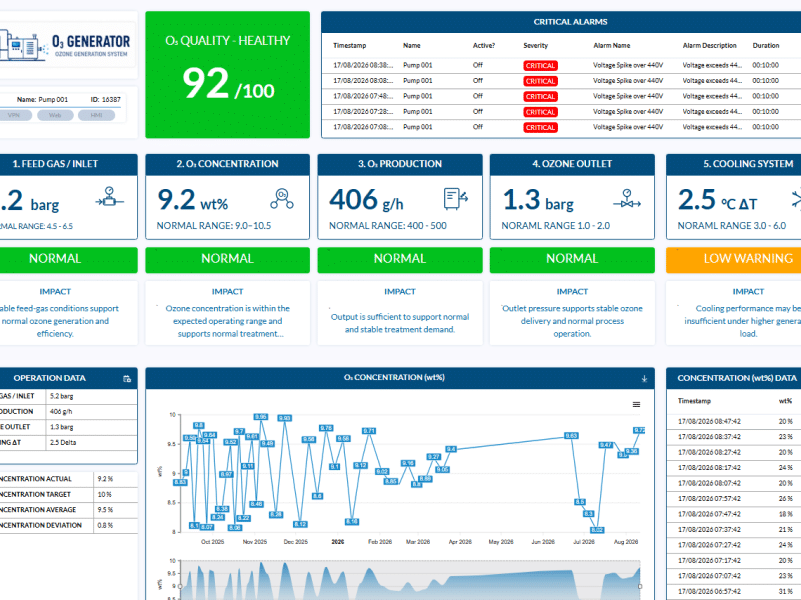Click the 8.02 data point near Jul 2026
This screenshot has height=600, width=801.
[597, 530]
